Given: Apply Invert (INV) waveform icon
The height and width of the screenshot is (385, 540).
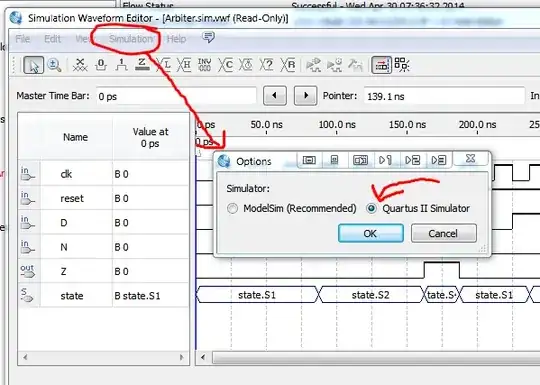Looking at the screenshot, I should (x=205, y=65).
